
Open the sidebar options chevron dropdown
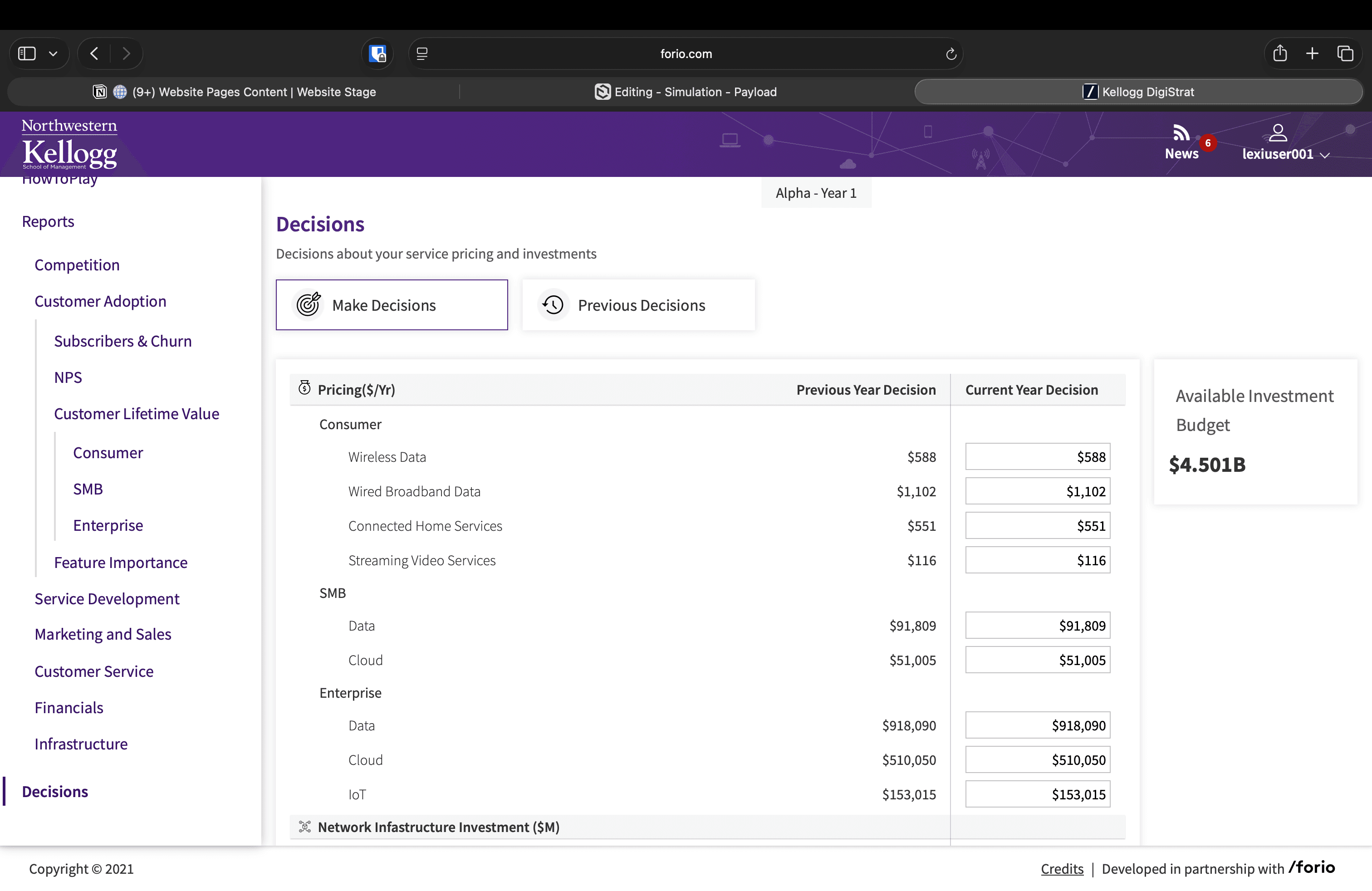(x=53, y=54)
